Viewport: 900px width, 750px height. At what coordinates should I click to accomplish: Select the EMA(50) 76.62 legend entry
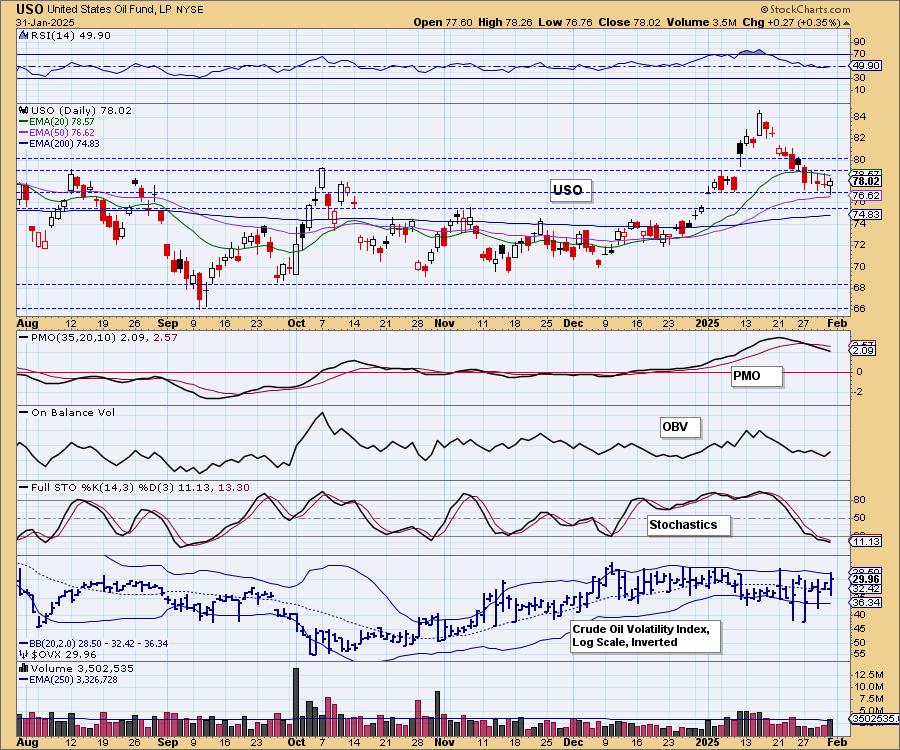(57, 133)
